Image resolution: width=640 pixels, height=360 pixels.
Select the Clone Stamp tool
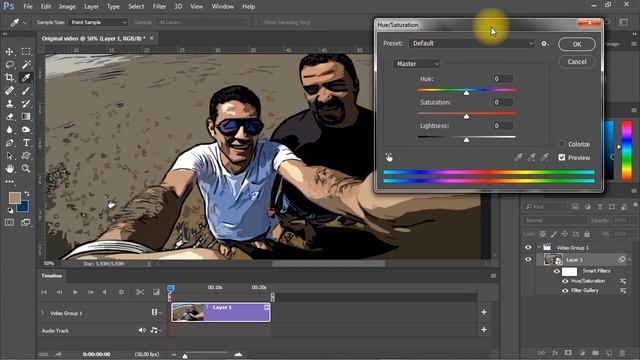coord(9,104)
